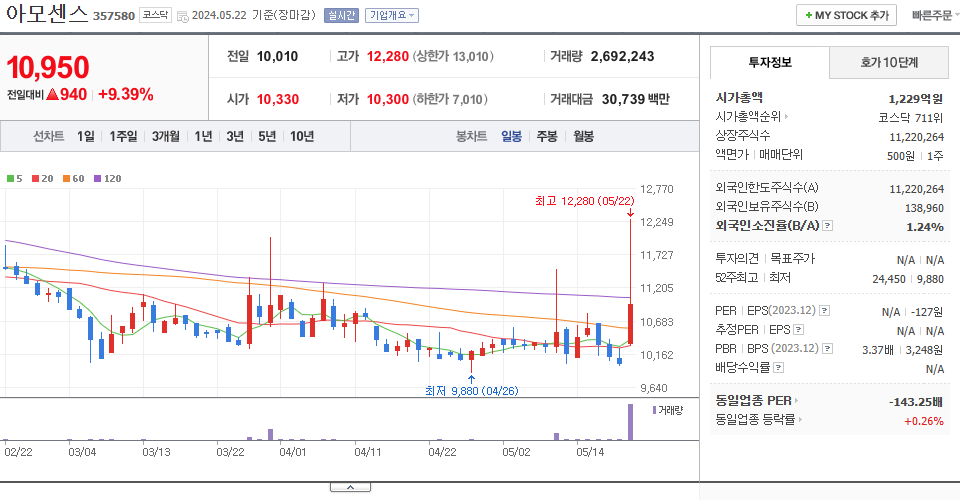Switch to 호가10단계 tab
The height and width of the screenshot is (500, 960).
pyautogui.click(x=889, y=62)
